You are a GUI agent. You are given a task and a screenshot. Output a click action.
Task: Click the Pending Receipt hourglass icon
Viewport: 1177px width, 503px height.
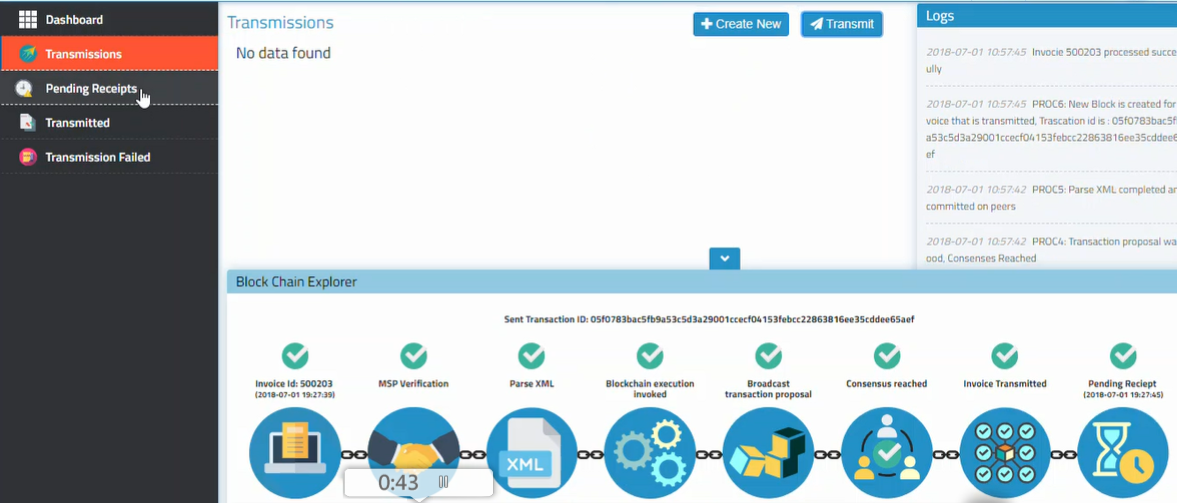(x=1123, y=453)
